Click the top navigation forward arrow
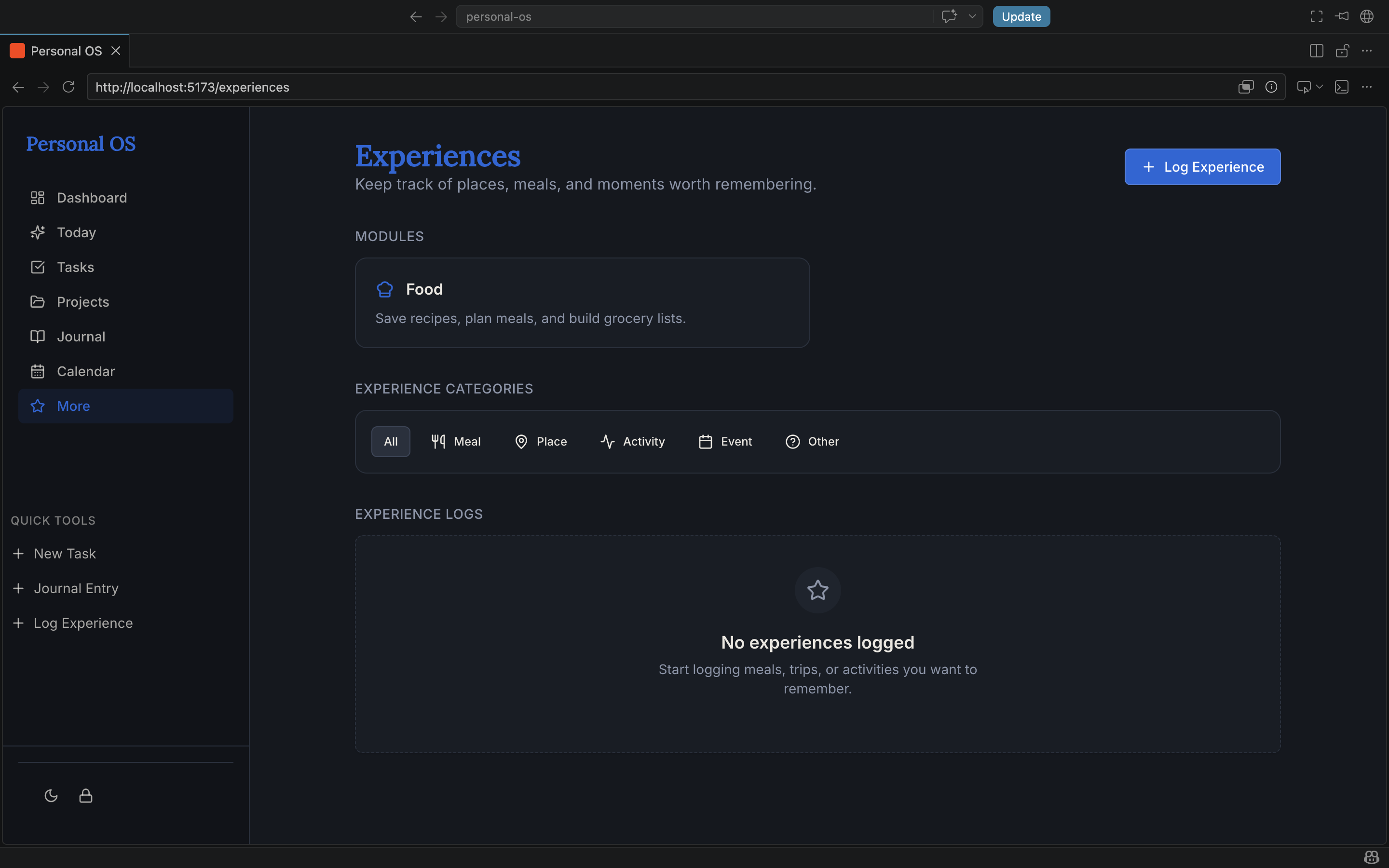Viewport: 1389px width, 868px height. 441,17
